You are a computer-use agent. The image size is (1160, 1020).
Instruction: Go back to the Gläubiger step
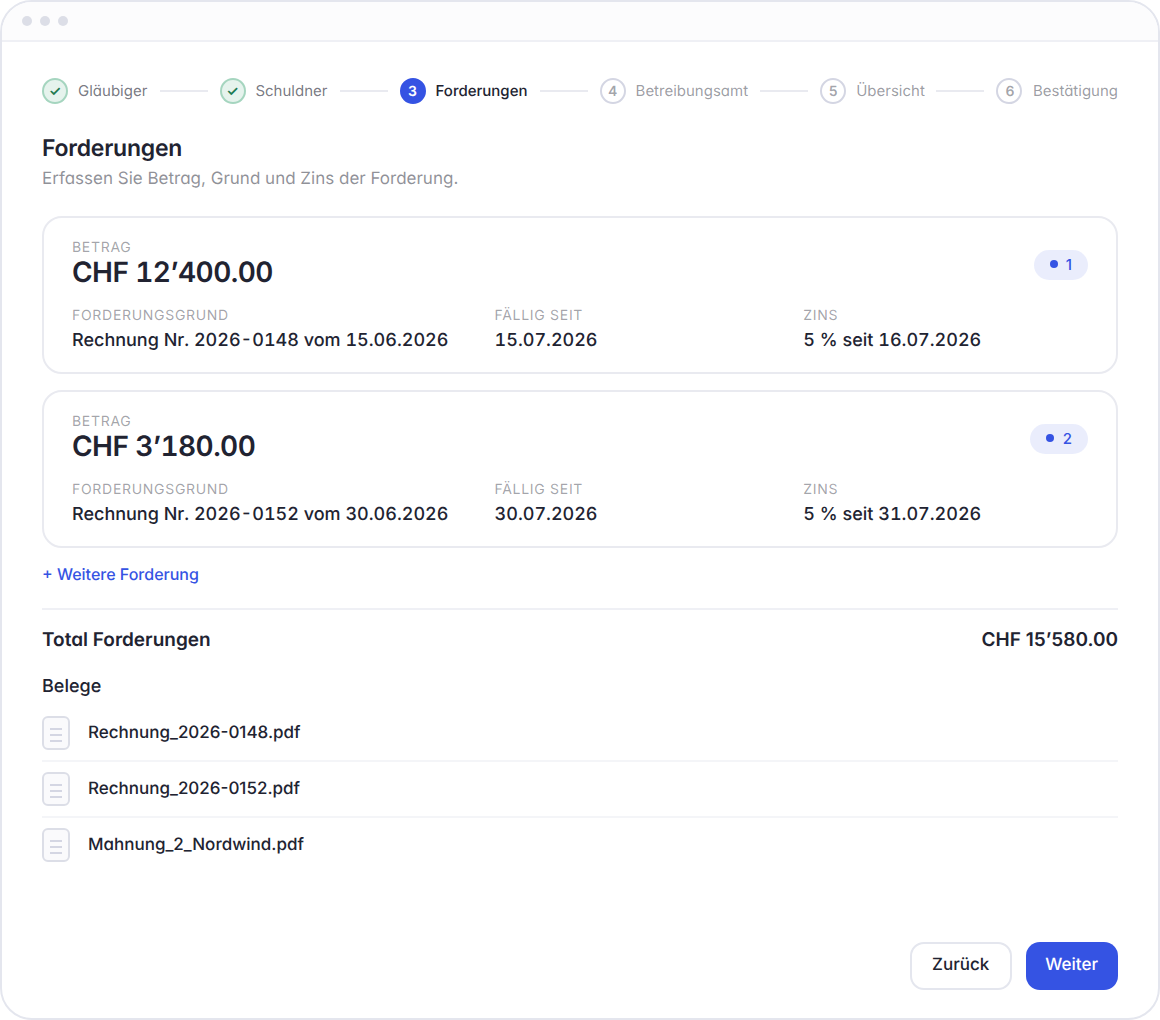click(112, 91)
